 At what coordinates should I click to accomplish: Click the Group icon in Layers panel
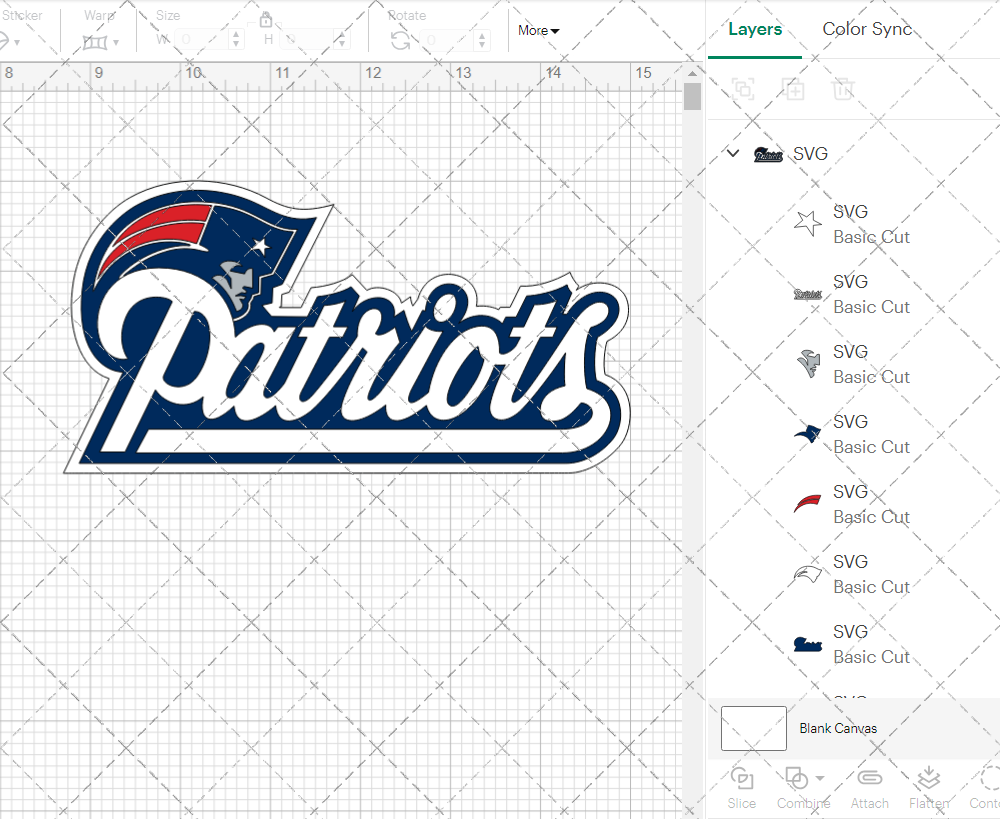point(743,89)
